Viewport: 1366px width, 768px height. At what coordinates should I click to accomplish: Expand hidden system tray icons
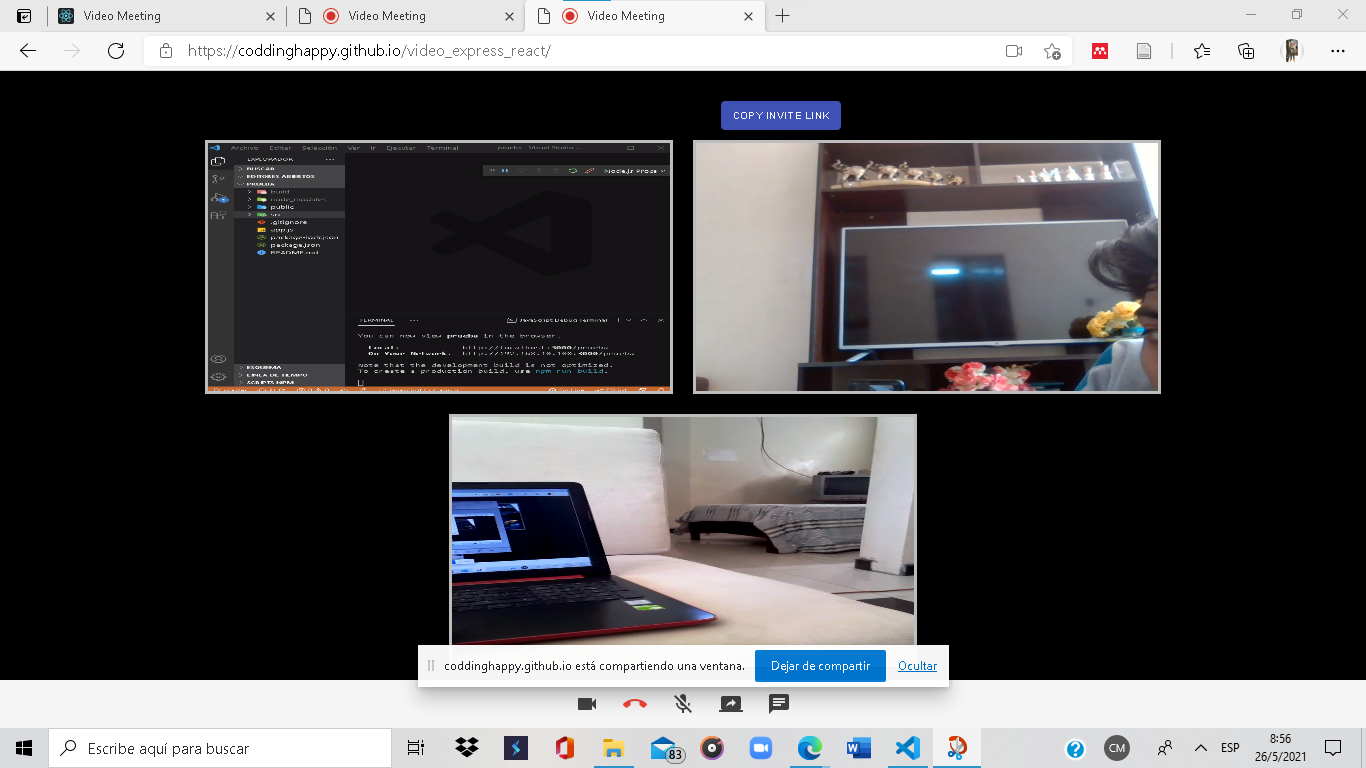coord(1200,747)
